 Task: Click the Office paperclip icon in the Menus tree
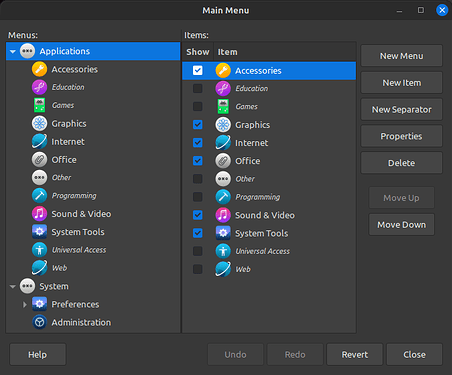[39, 160]
